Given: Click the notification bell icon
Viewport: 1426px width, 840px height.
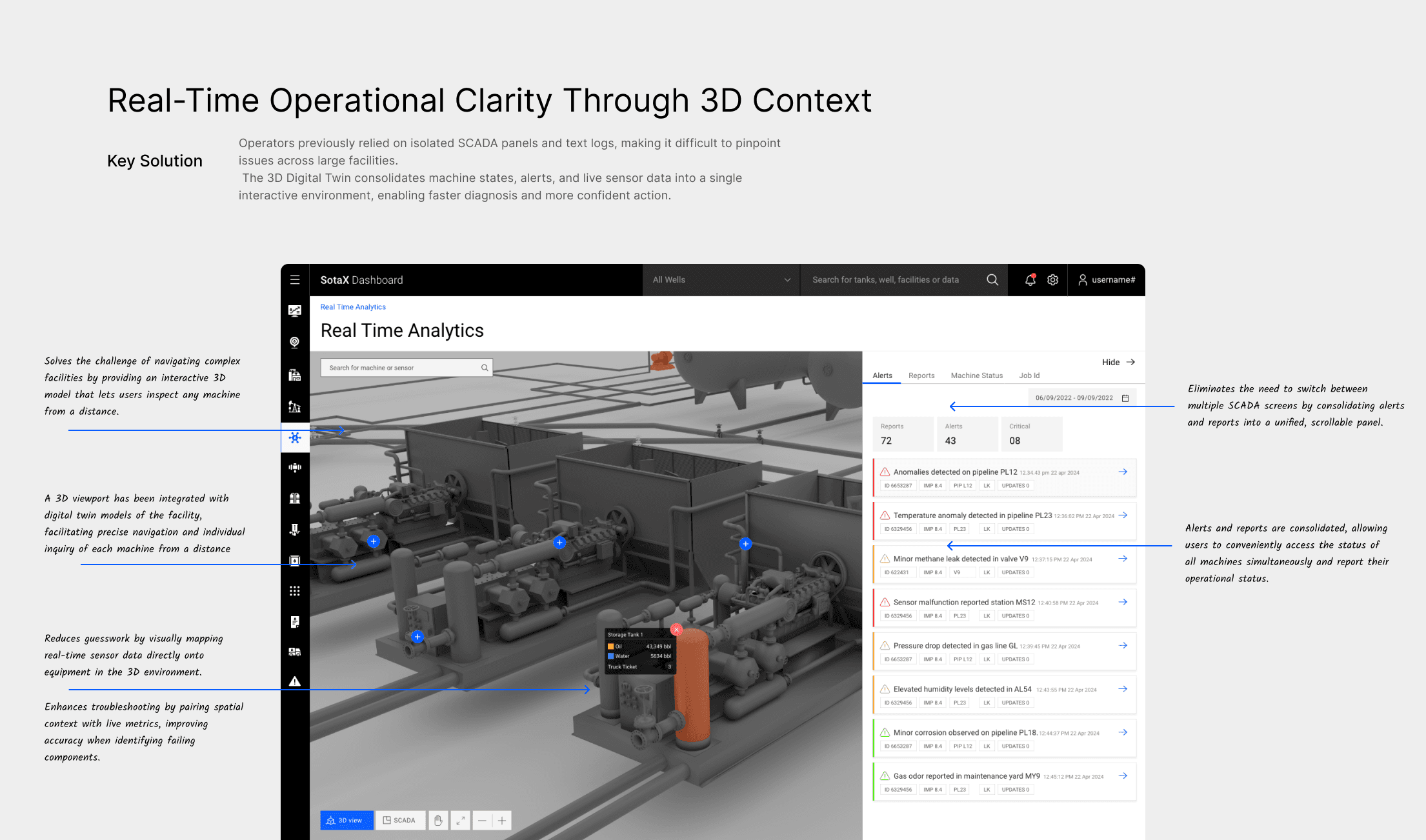Looking at the screenshot, I should (x=1030, y=279).
